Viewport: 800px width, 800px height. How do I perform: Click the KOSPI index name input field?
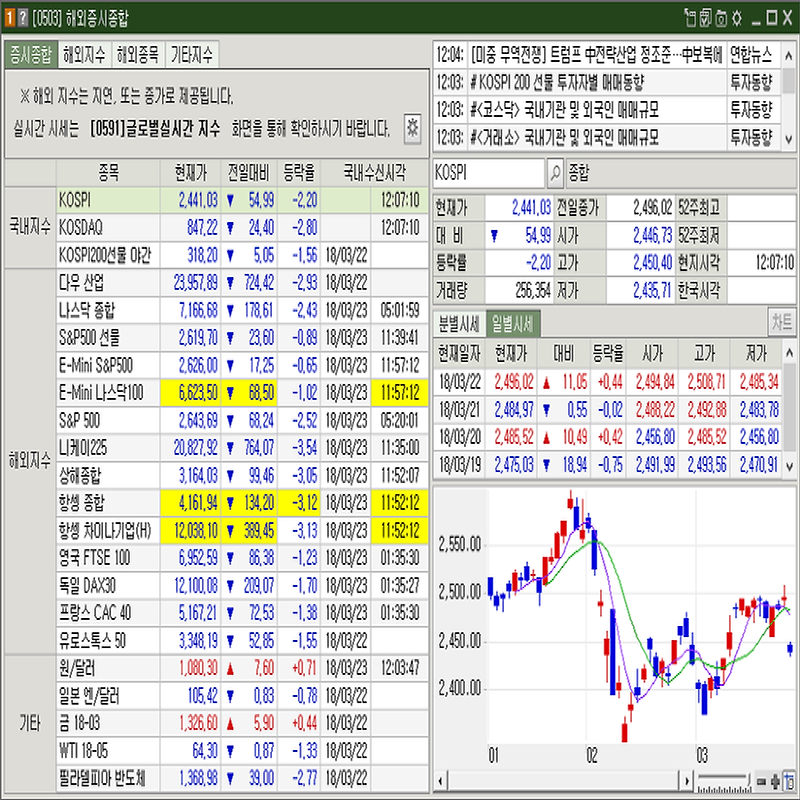488,173
